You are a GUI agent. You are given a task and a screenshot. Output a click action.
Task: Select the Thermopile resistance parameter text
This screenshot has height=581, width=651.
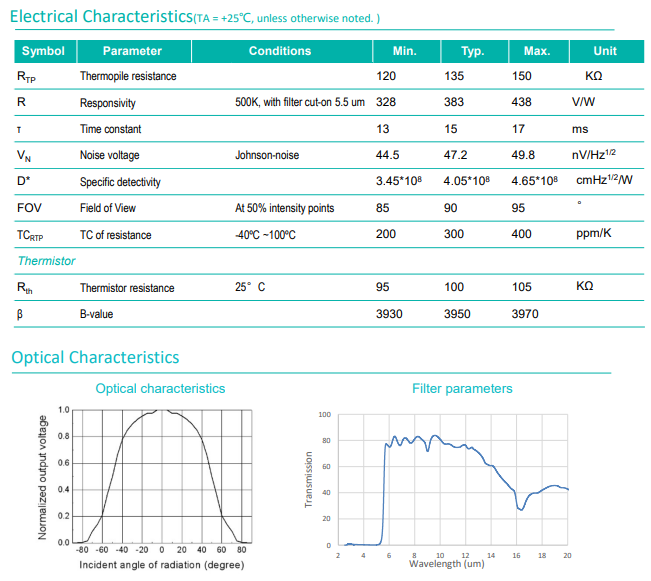click(x=129, y=77)
